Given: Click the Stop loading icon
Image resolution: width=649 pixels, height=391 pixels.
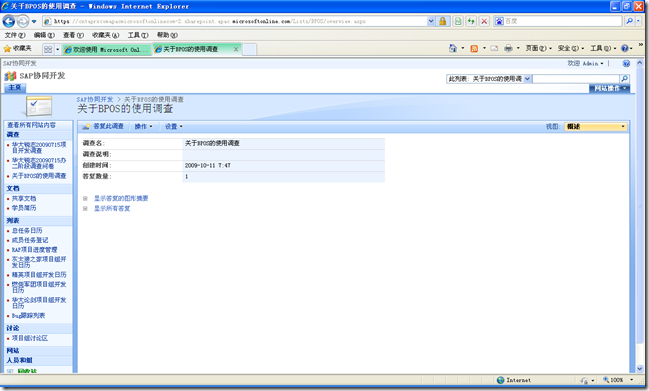Looking at the screenshot, I should click(x=484, y=21).
